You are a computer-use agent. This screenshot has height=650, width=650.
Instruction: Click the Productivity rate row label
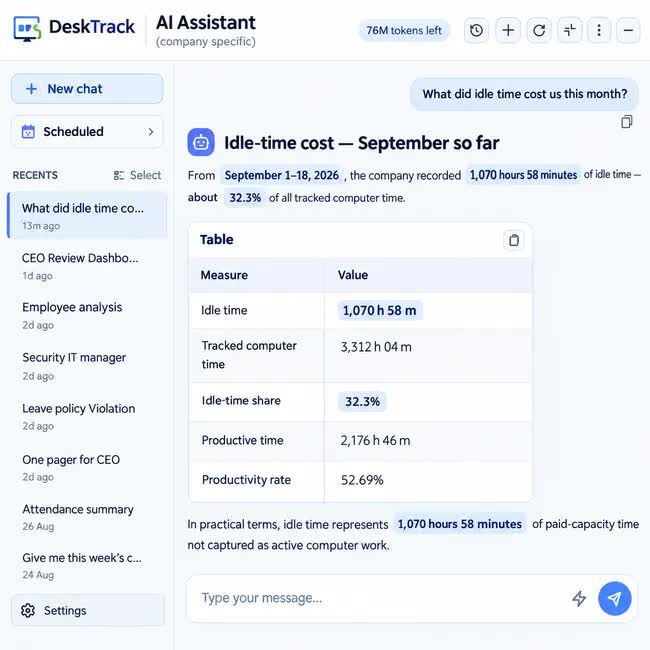[246, 480]
